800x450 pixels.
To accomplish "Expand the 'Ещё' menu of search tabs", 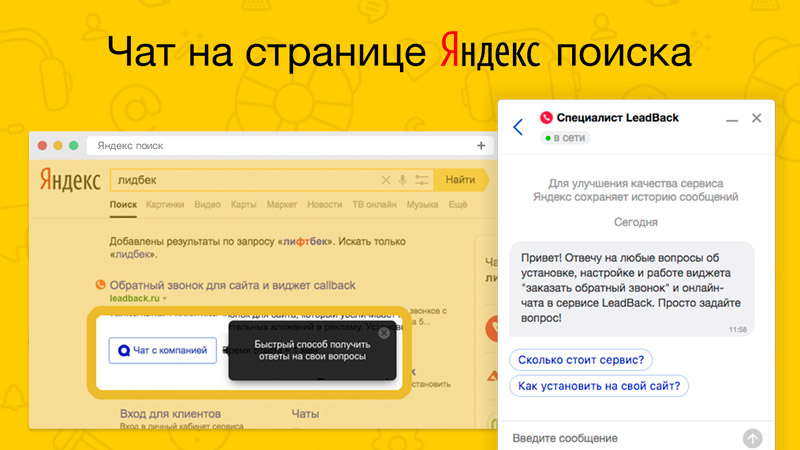I will pos(458,205).
